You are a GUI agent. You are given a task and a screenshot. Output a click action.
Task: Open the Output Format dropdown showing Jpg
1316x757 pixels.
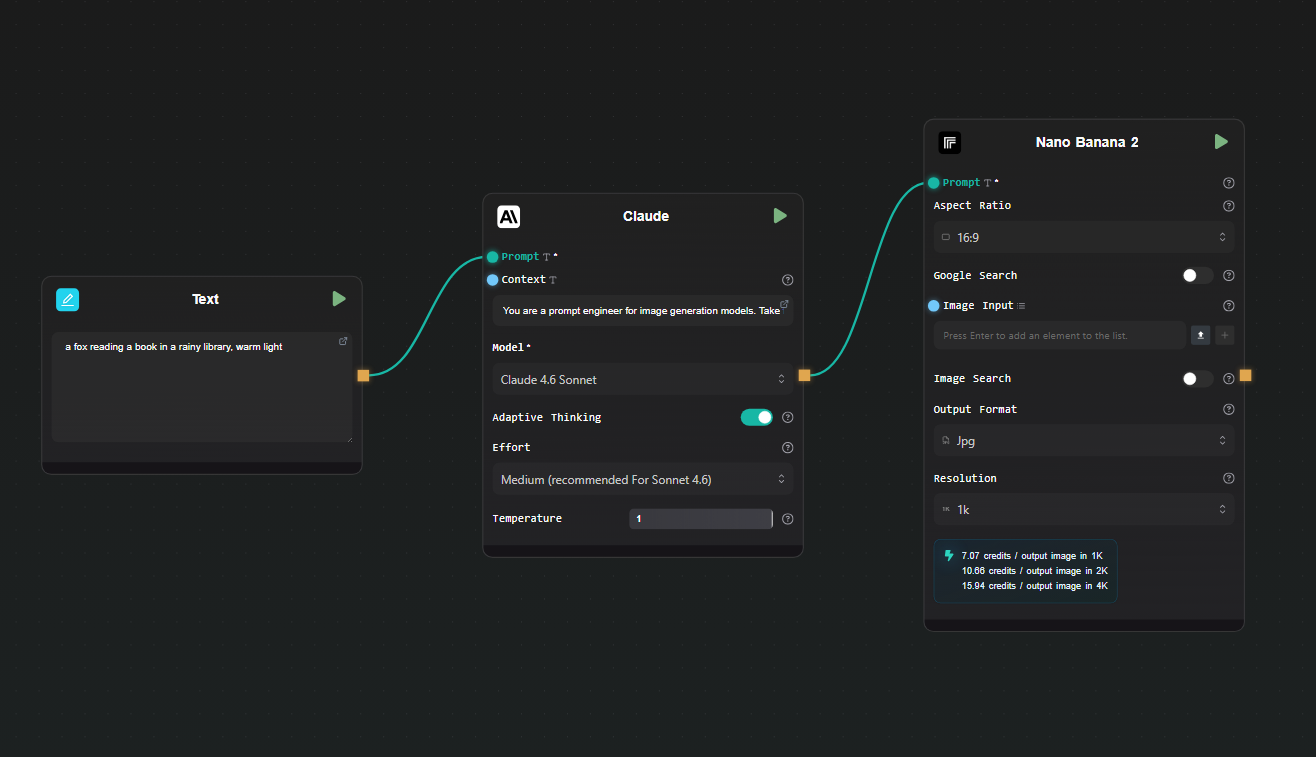pyautogui.click(x=1084, y=440)
